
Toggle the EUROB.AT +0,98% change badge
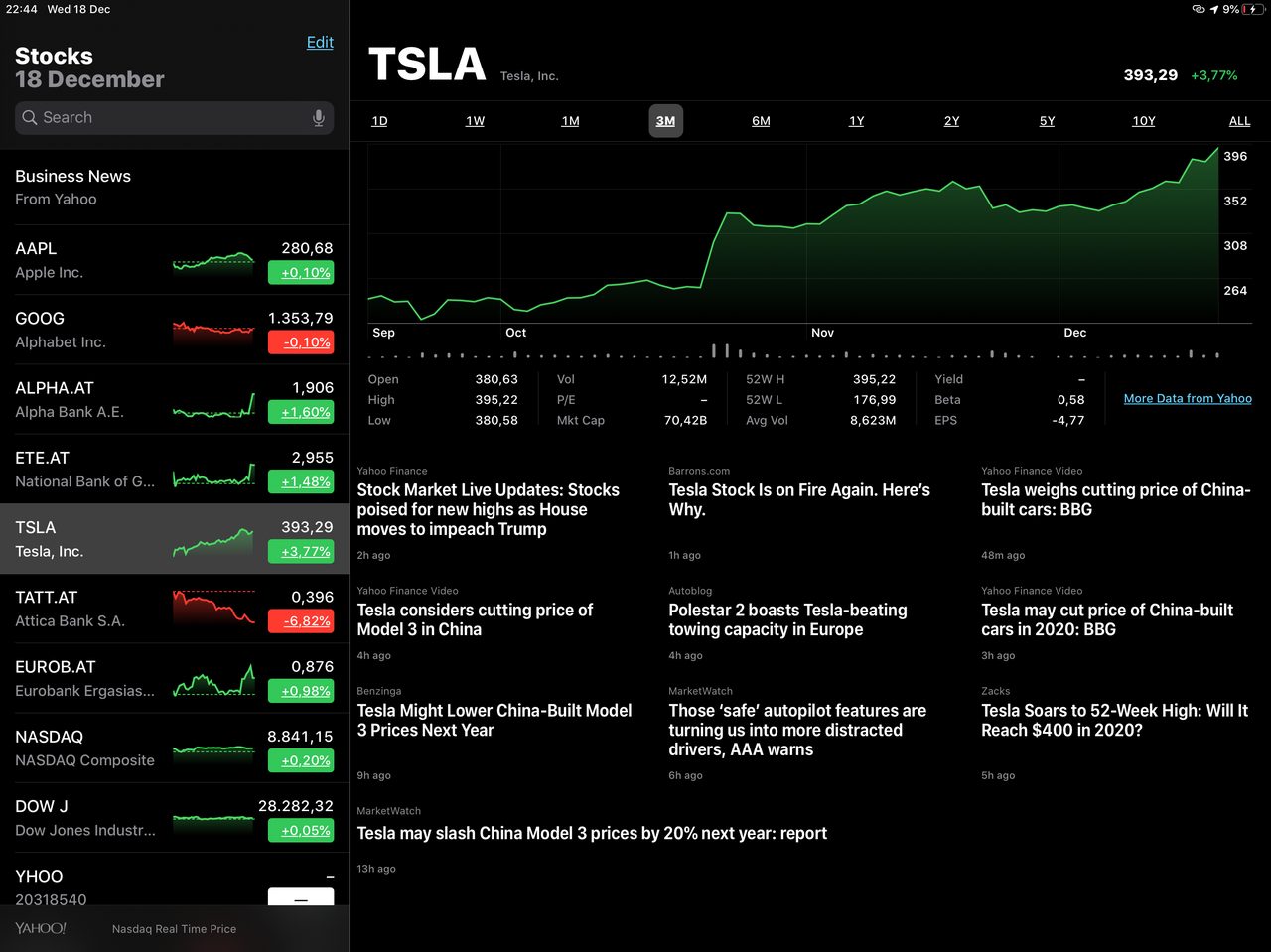tap(301, 691)
